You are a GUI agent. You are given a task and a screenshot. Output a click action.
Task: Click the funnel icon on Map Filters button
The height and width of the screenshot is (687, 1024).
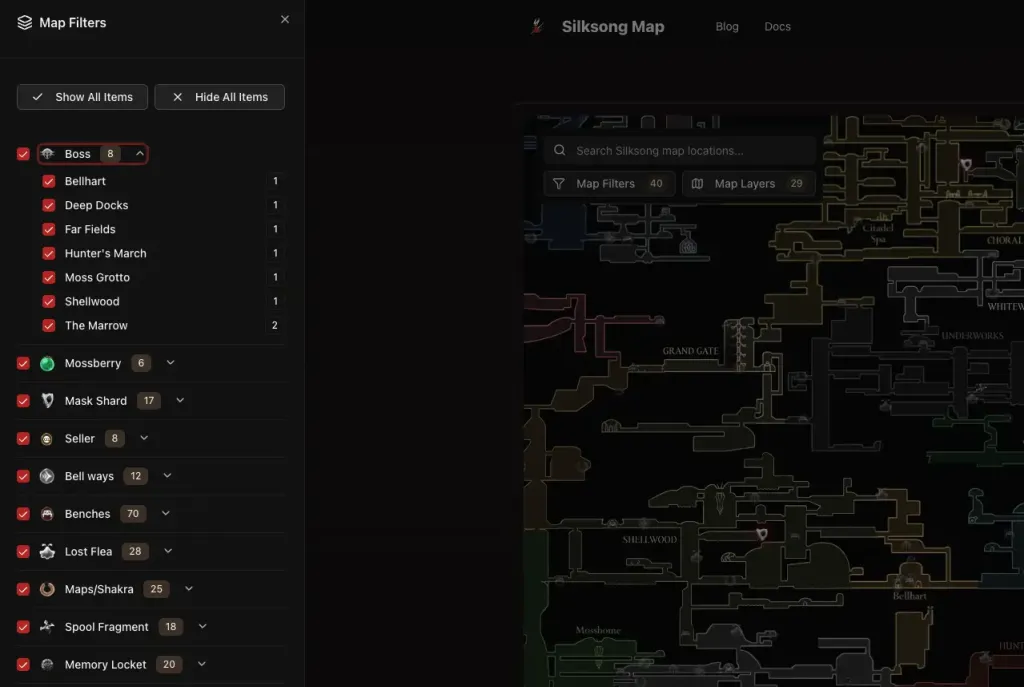(x=558, y=184)
